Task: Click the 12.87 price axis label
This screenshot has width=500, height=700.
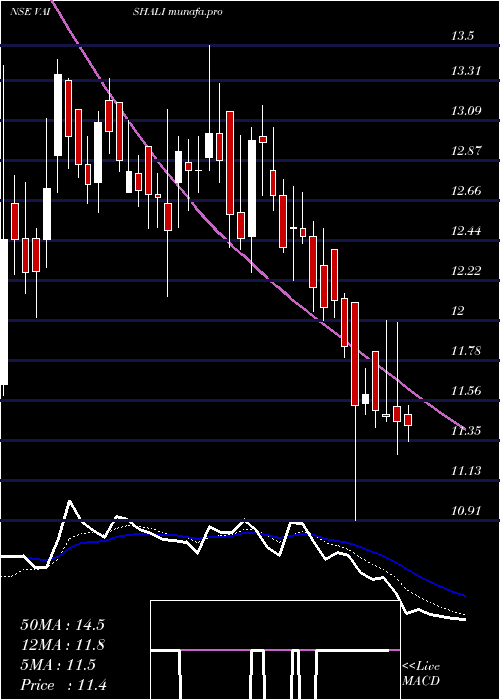Action: (x=466, y=150)
